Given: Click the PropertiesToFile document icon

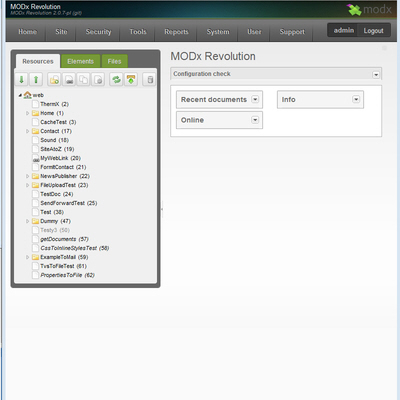Looking at the screenshot, I should (x=36, y=275).
